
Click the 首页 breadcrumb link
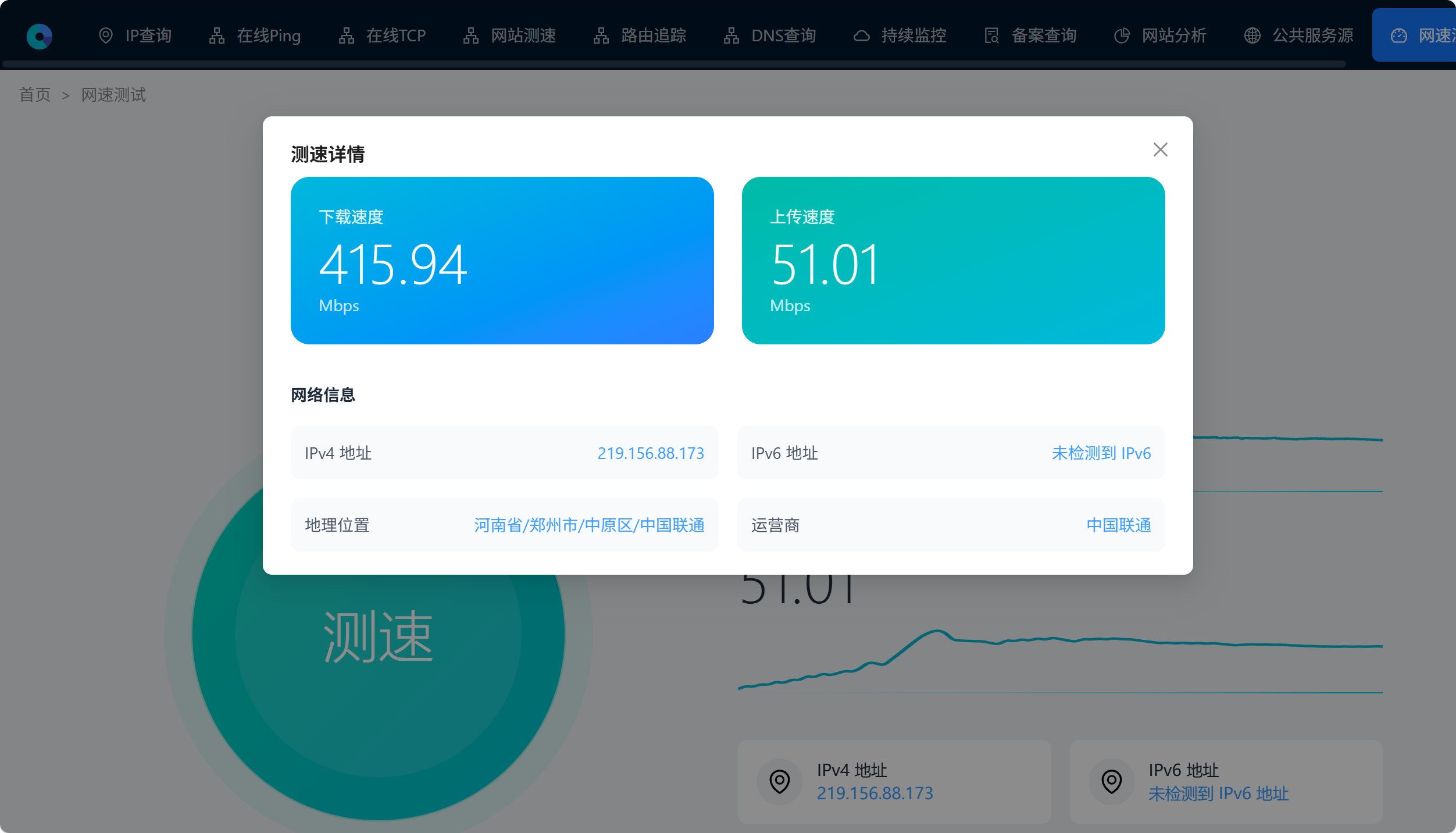[35, 95]
